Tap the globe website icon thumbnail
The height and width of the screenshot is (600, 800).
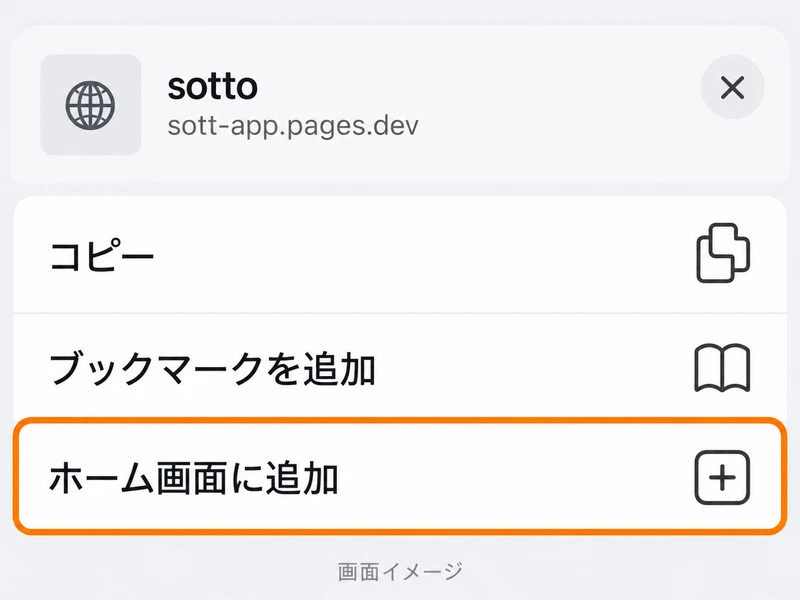pyautogui.click(x=91, y=105)
